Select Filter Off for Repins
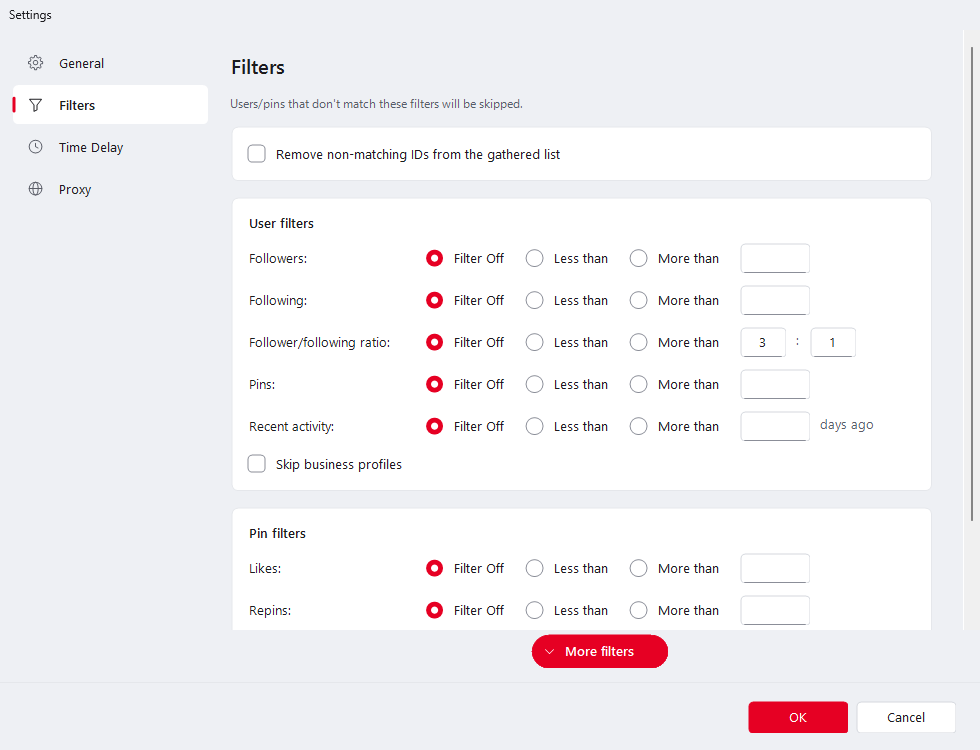 (x=434, y=610)
